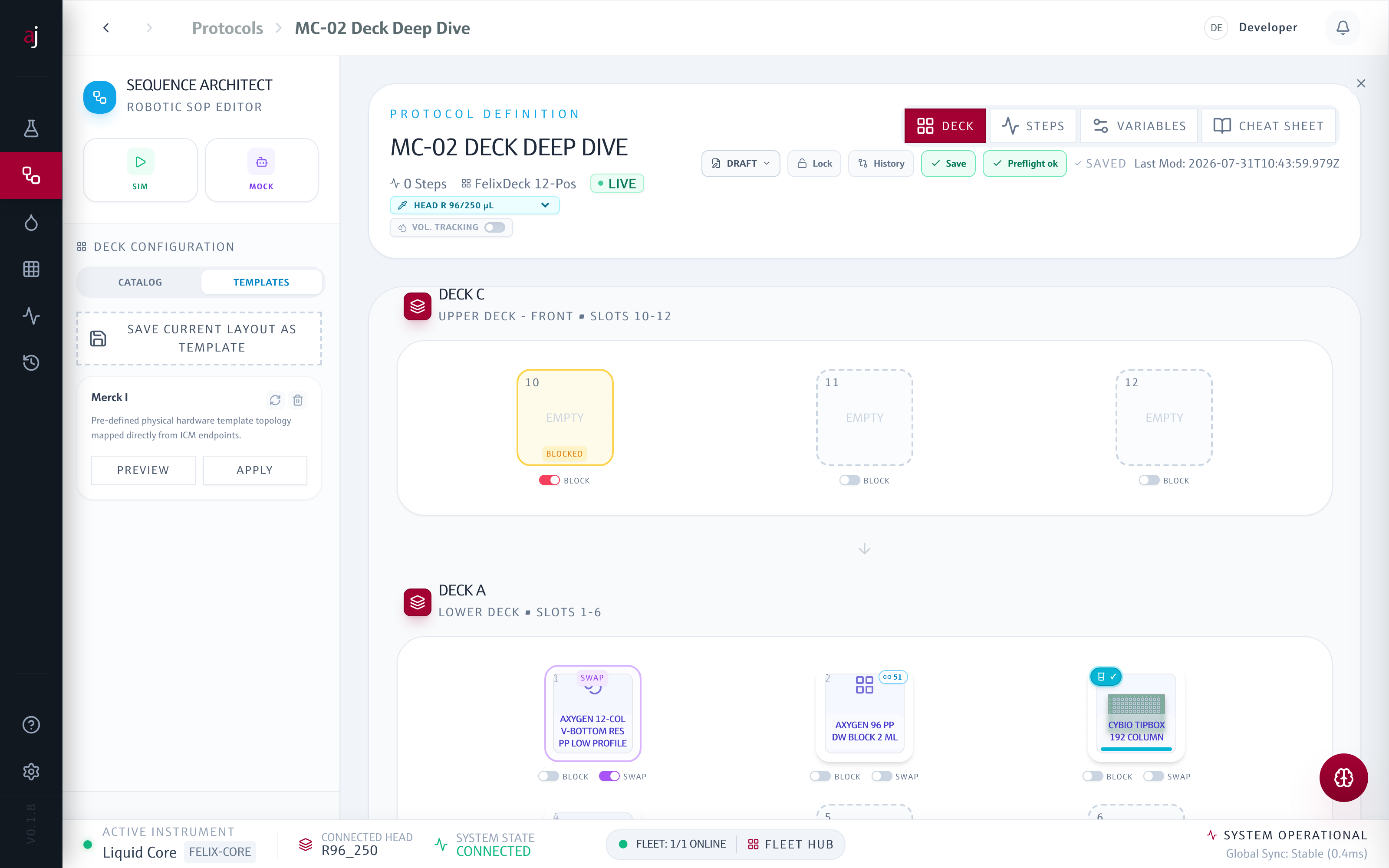Open the AI brain assistant button
Image resolution: width=1389 pixels, height=868 pixels.
(x=1343, y=777)
